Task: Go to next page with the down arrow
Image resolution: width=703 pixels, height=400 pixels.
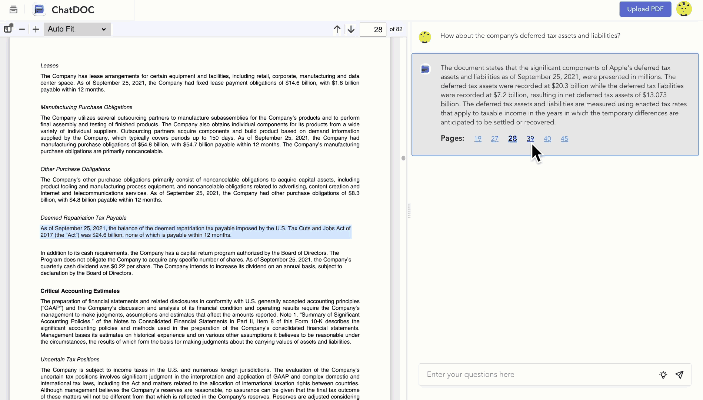Action: tap(351, 29)
